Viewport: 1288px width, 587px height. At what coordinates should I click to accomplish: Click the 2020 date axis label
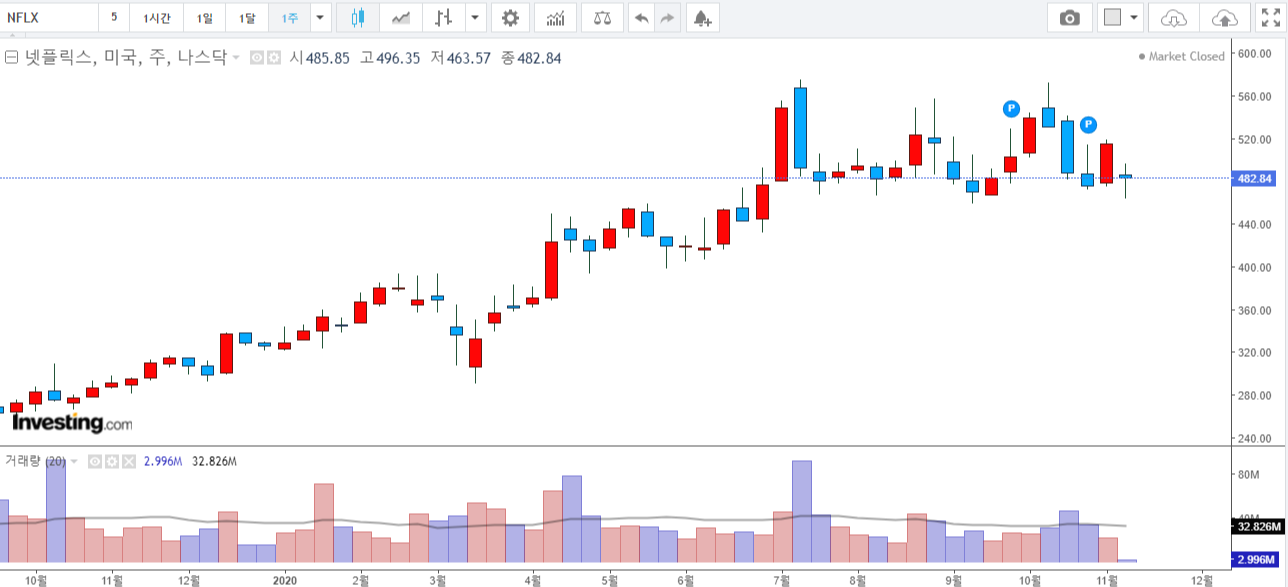pos(285,579)
